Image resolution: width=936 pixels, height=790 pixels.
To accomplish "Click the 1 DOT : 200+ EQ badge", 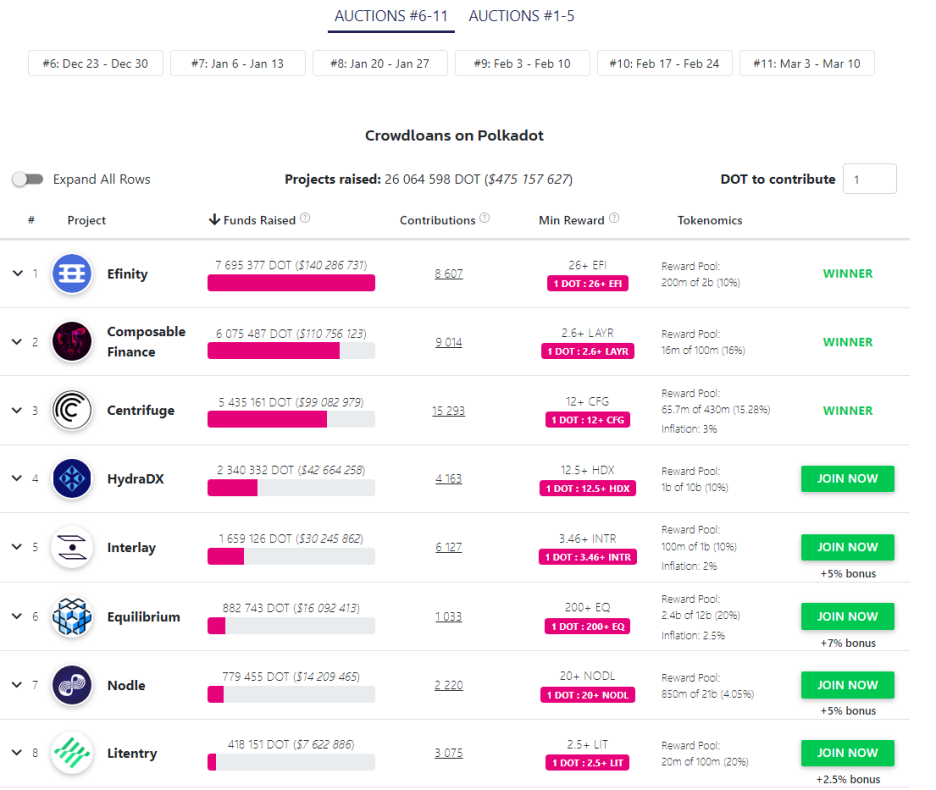I will (587, 626).
